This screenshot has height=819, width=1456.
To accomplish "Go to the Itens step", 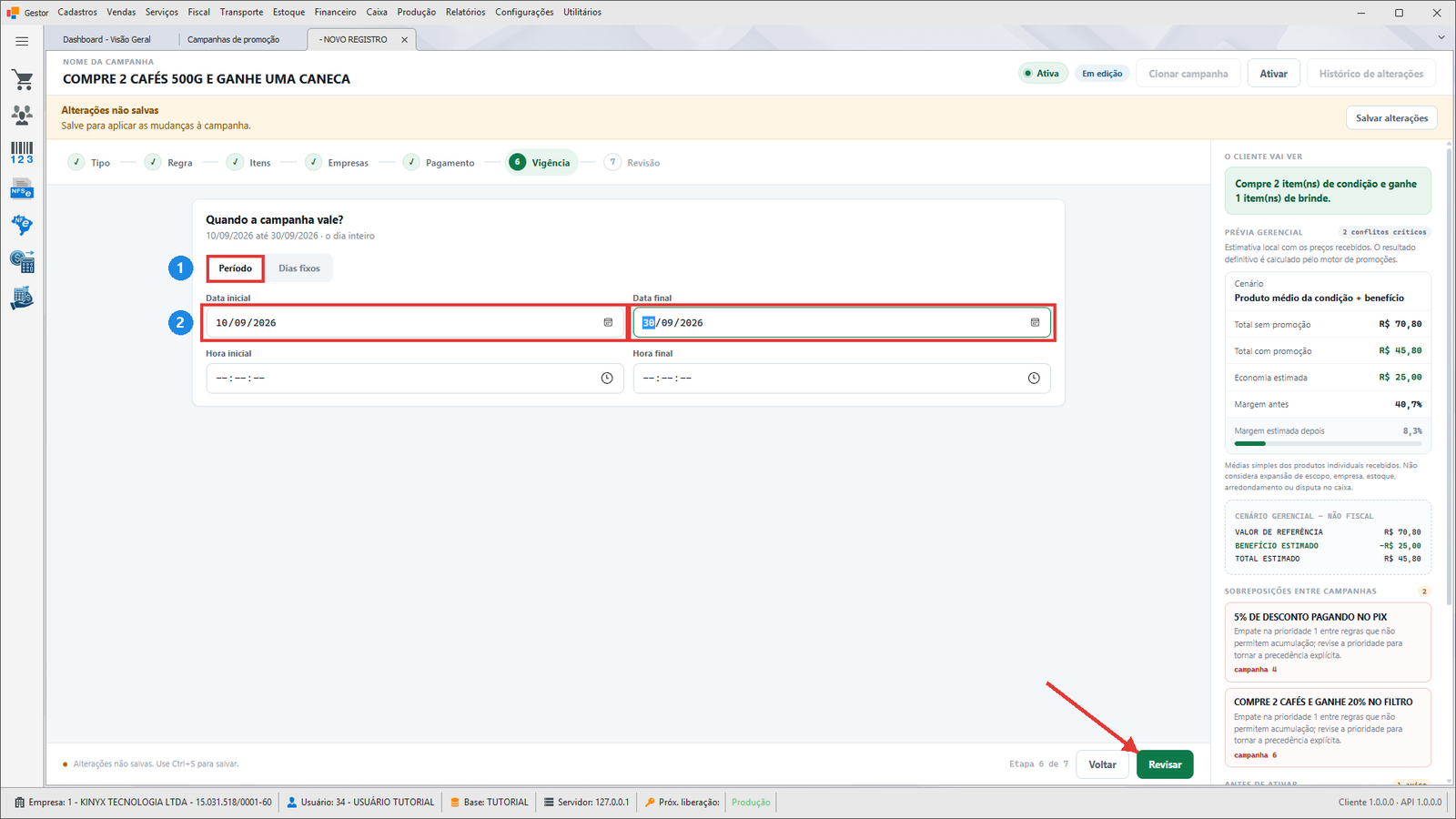I will click(x=248, y=163).
